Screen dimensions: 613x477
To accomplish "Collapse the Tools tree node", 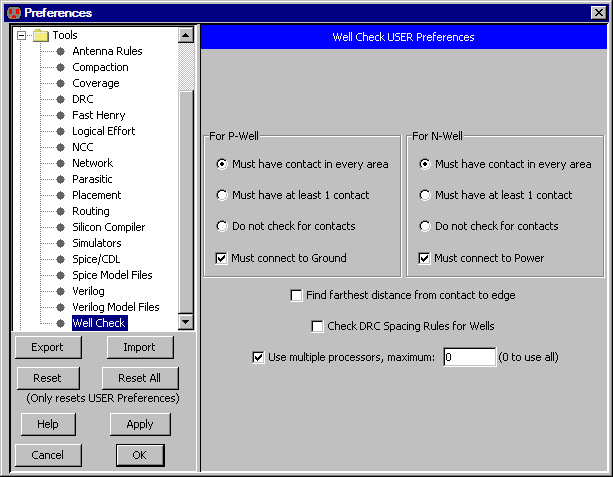I will (22, 35).
